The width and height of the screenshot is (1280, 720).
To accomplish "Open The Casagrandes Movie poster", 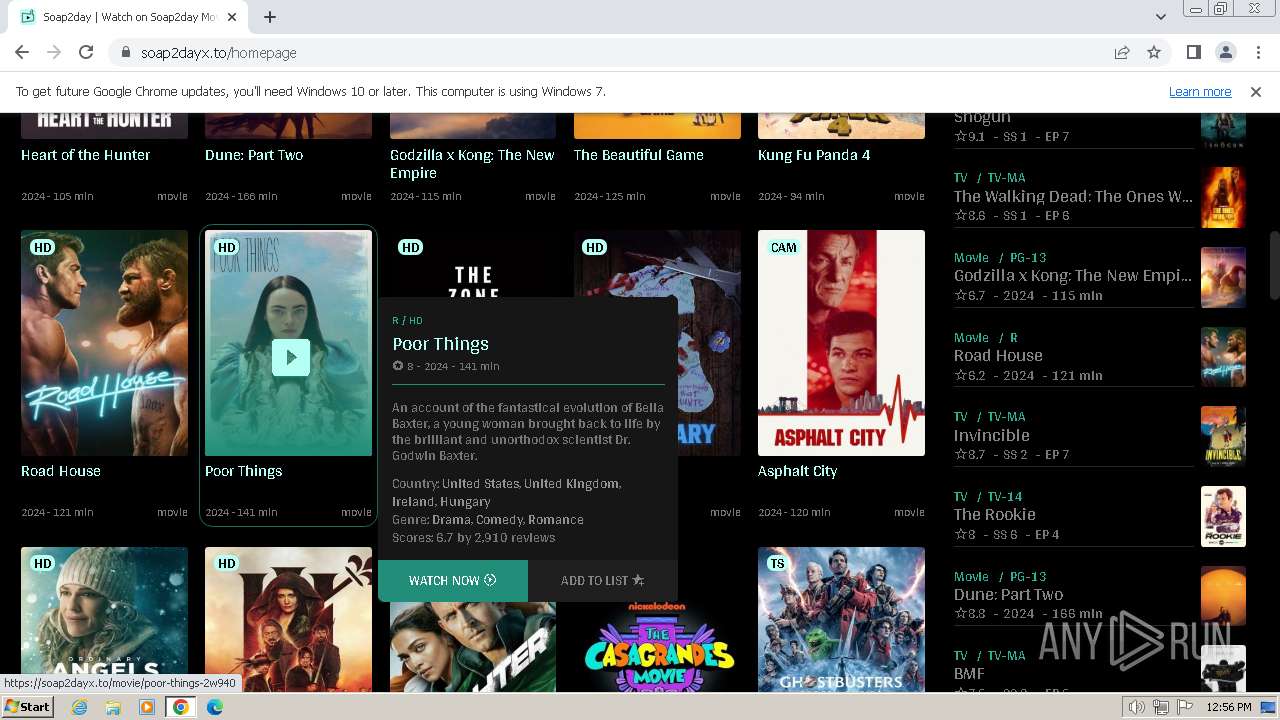I will (657, 645).
